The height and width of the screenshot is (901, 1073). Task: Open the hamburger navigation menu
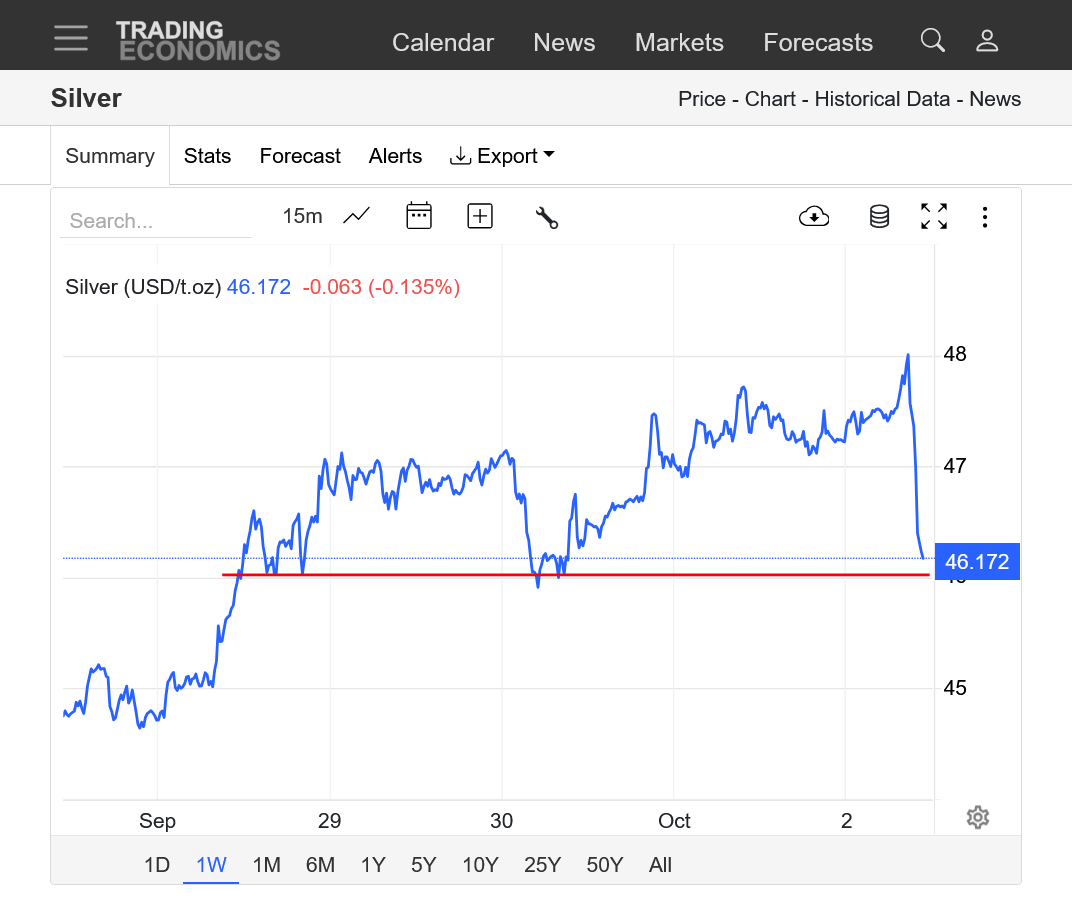[71, 38]
